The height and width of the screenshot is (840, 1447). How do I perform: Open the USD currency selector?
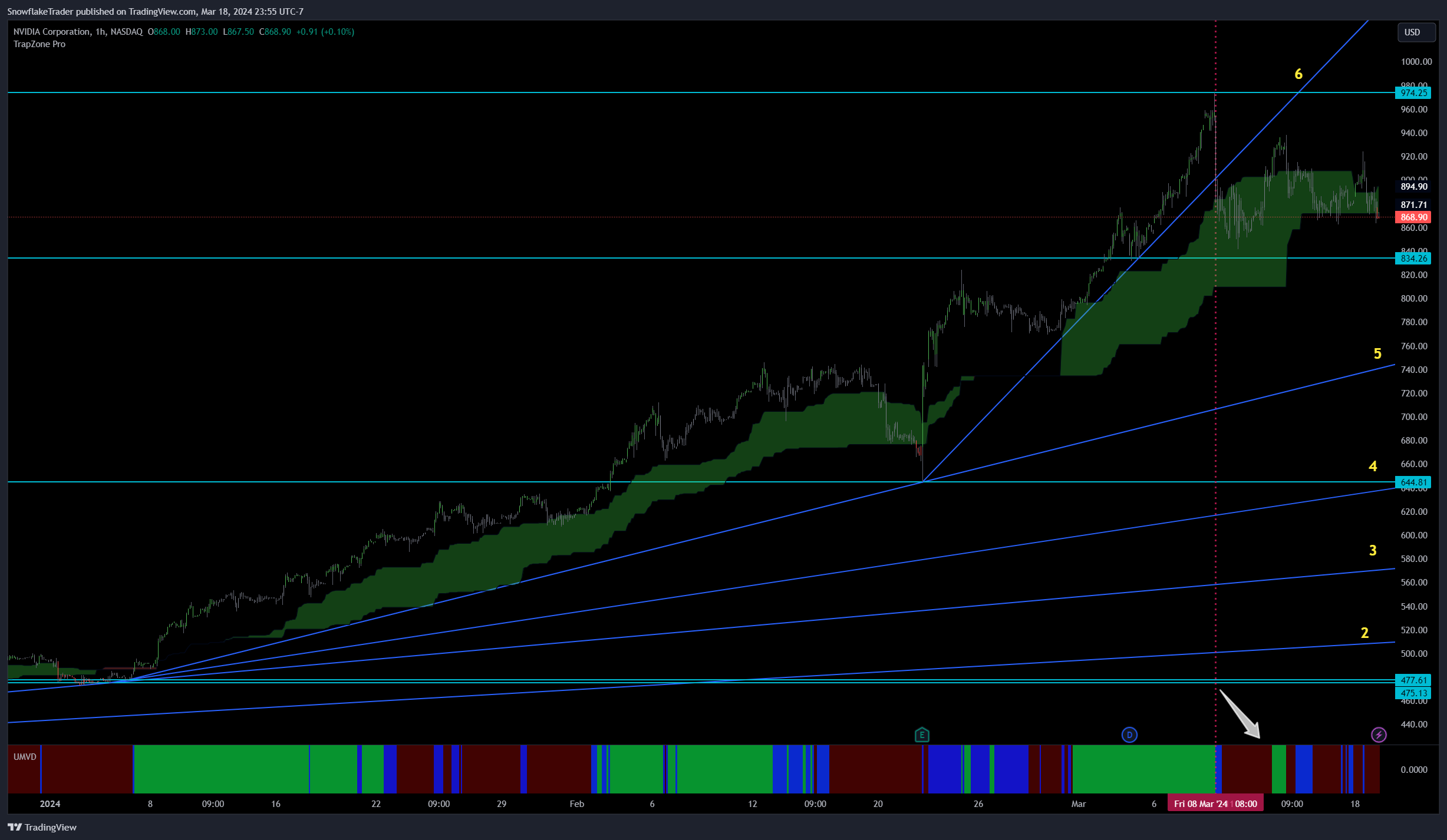(1416, 32)
